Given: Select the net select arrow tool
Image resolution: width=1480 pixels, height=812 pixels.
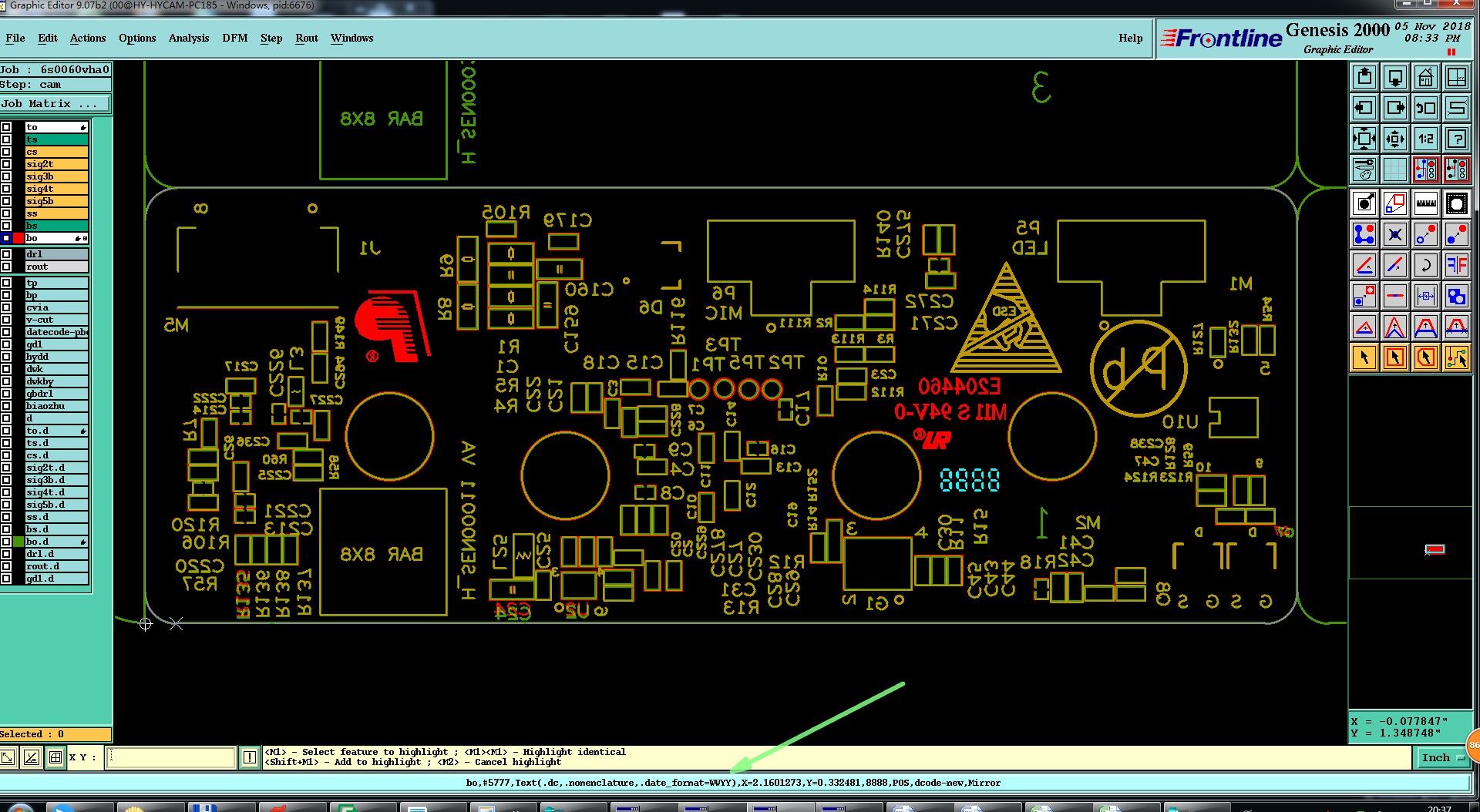Looking at the screenshot, I should point(1457,357).
